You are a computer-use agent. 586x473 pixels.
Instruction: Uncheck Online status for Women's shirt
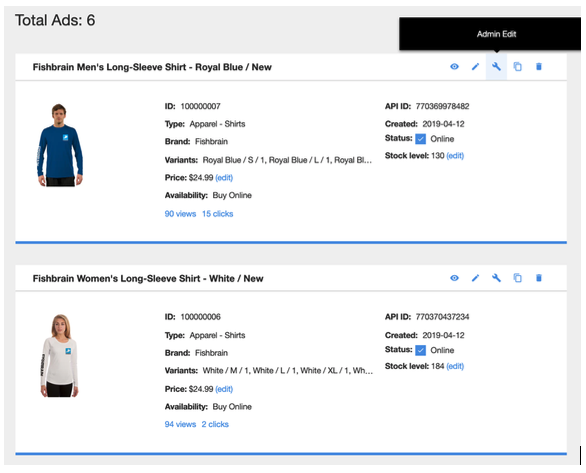(x=420, y=350)
